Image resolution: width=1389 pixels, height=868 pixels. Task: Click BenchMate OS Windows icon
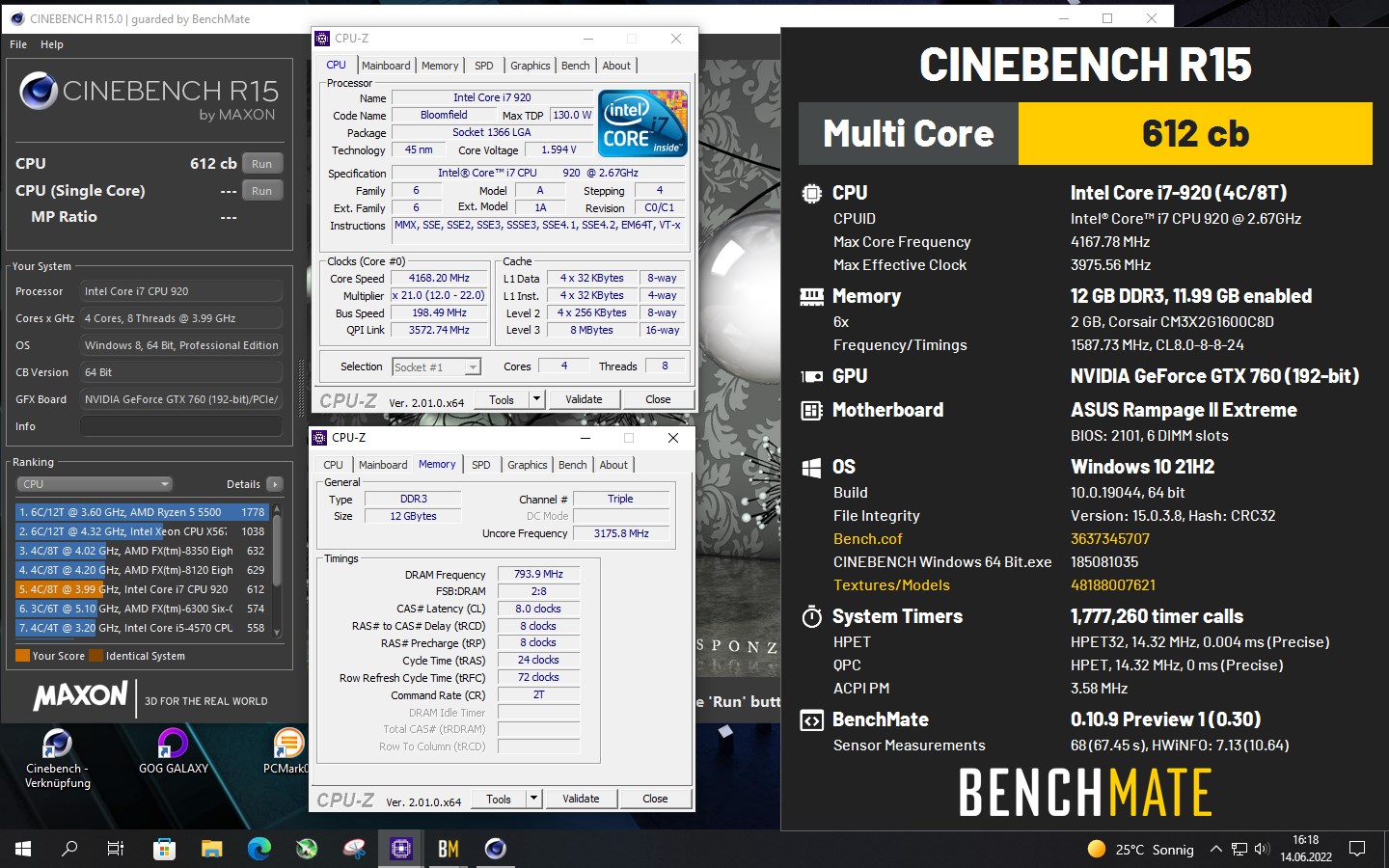[812, 468]
